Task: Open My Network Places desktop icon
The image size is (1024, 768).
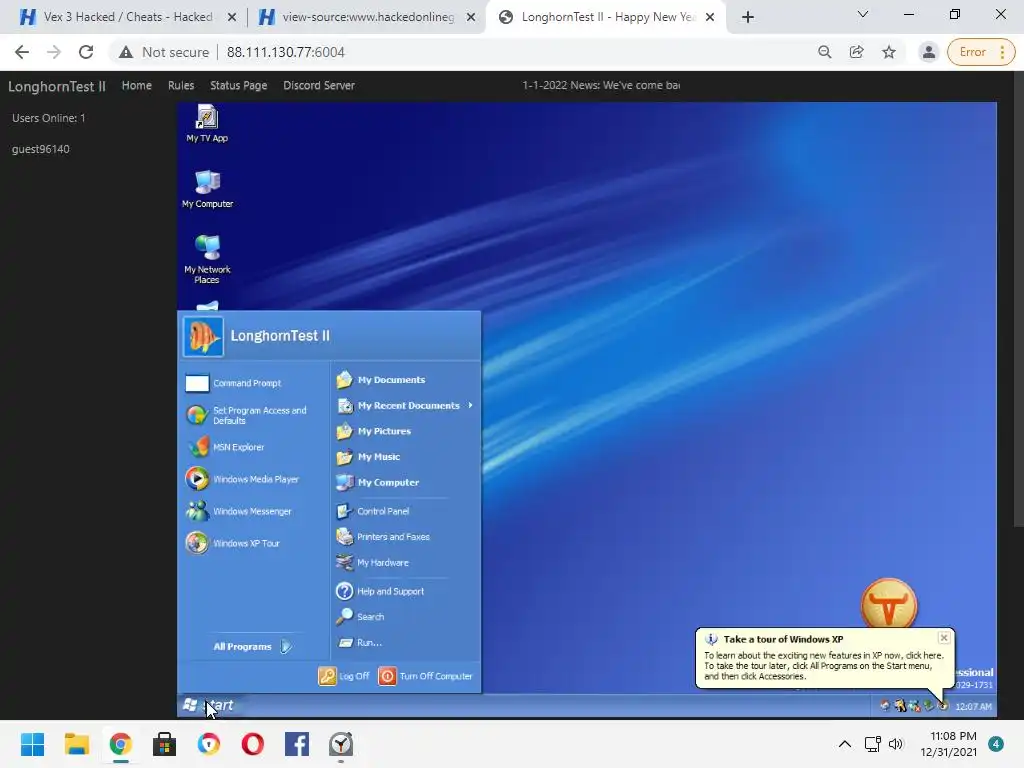Action: [x=207, y=259]
